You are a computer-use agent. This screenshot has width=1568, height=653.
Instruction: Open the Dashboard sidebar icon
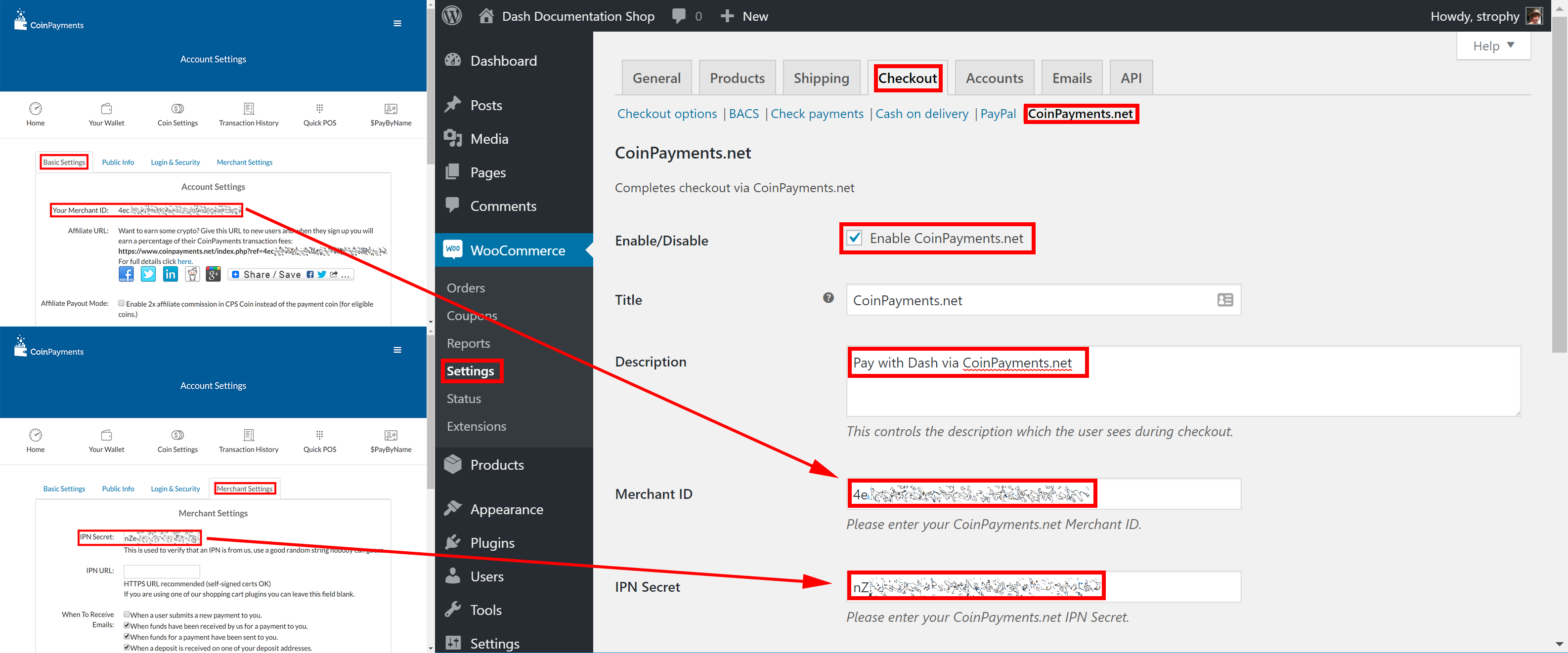click(x=453, y=60)
